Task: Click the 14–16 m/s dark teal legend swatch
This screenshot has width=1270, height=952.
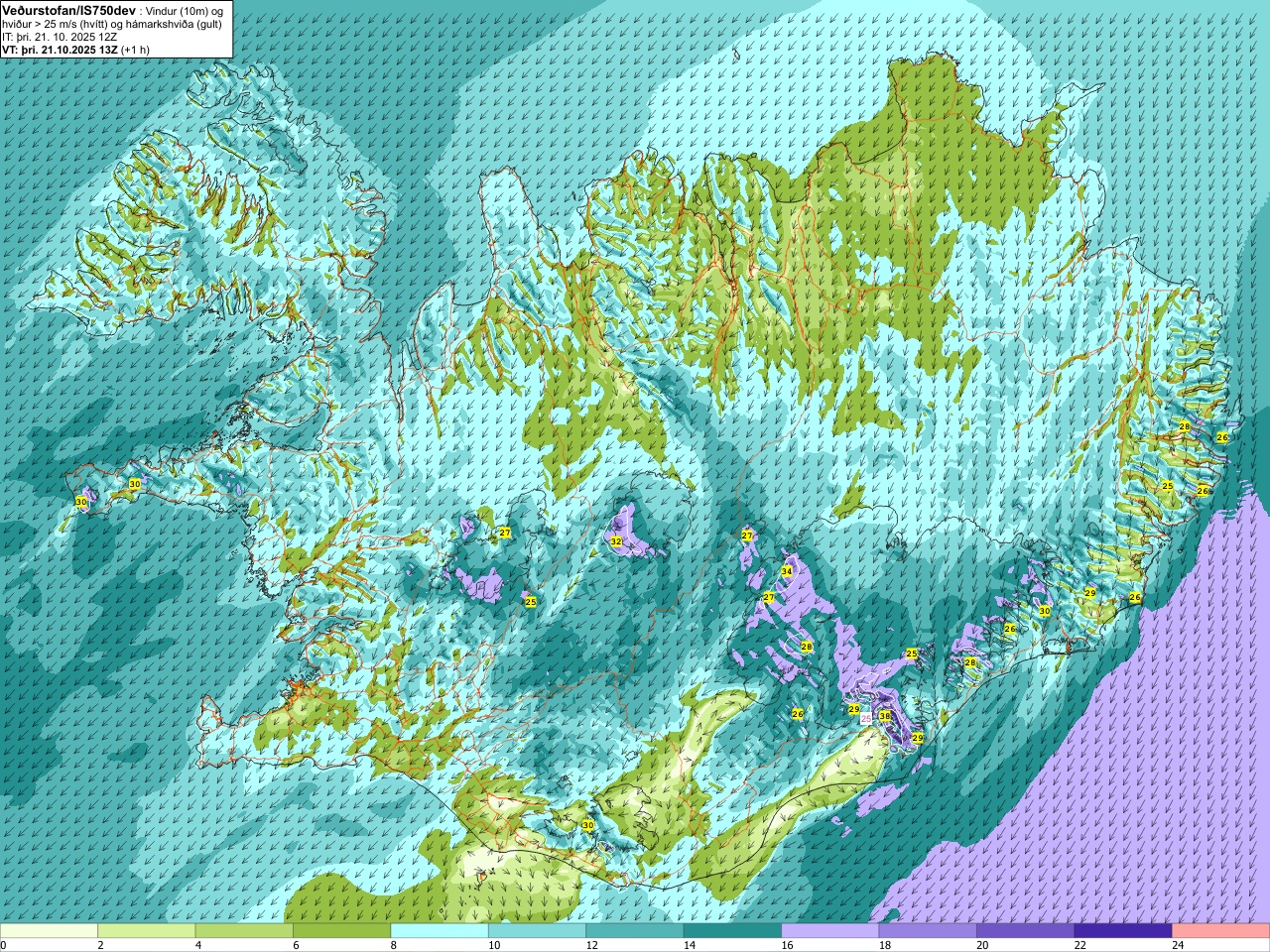Action: (x=732, y=931)
